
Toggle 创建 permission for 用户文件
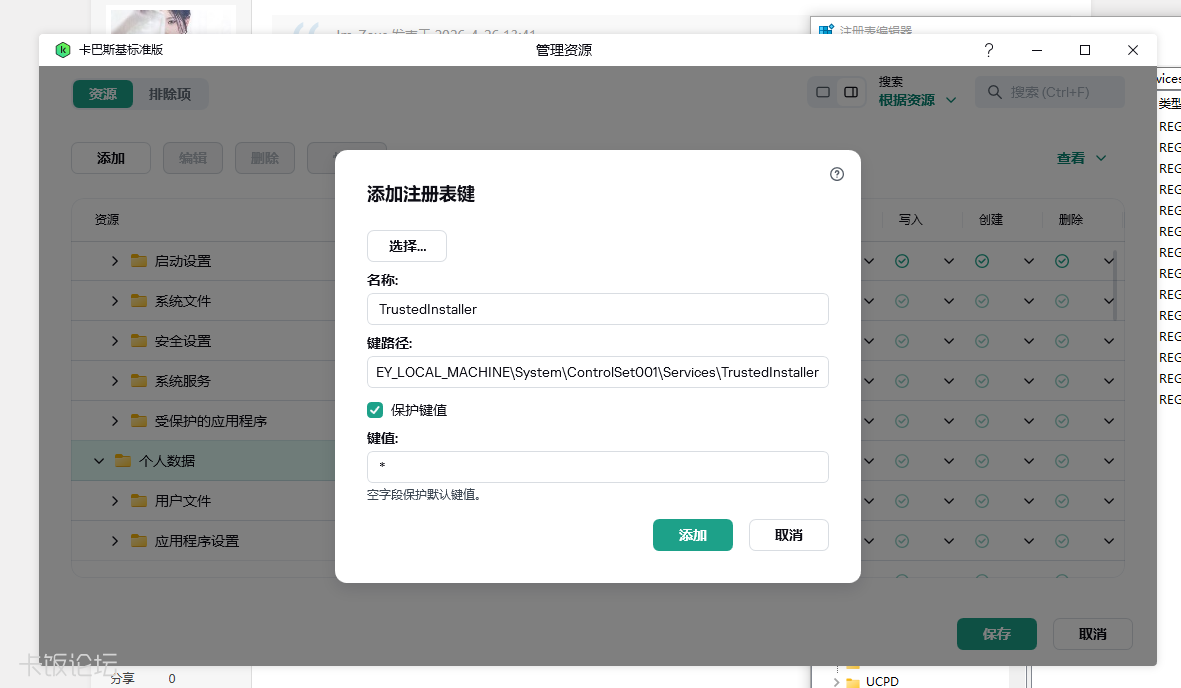[x=981, y=500]
